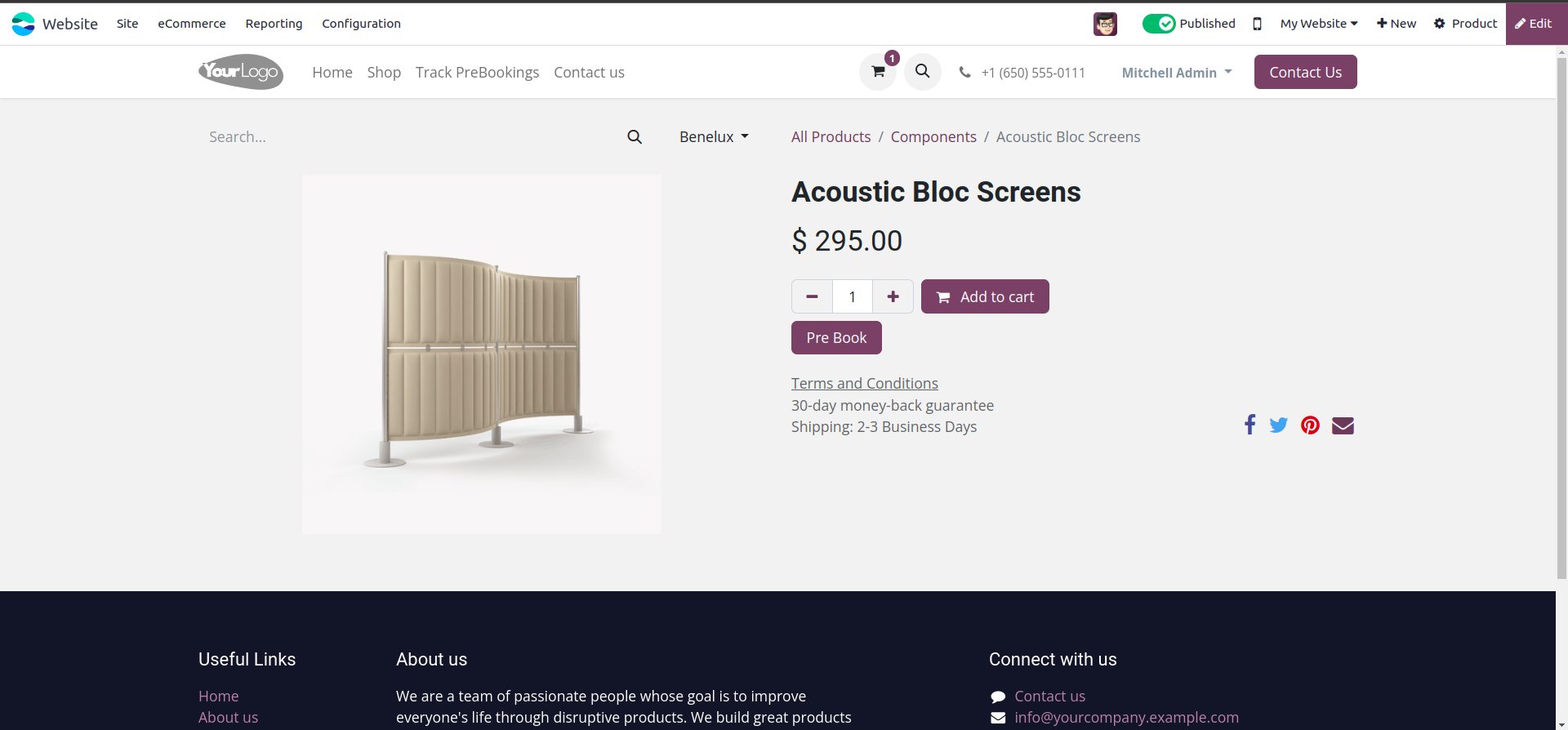Submit the product search magnifier button

(635, 137)
